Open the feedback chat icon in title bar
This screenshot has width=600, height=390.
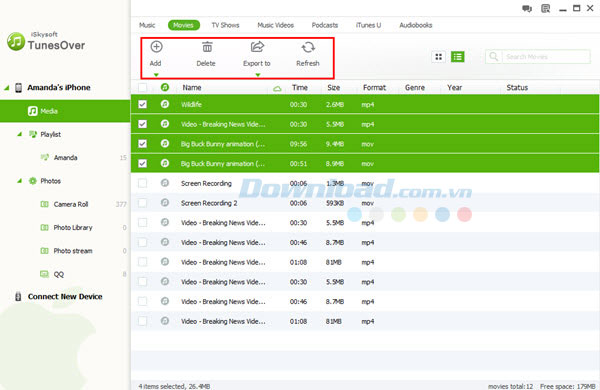click(x=527, y=8)
